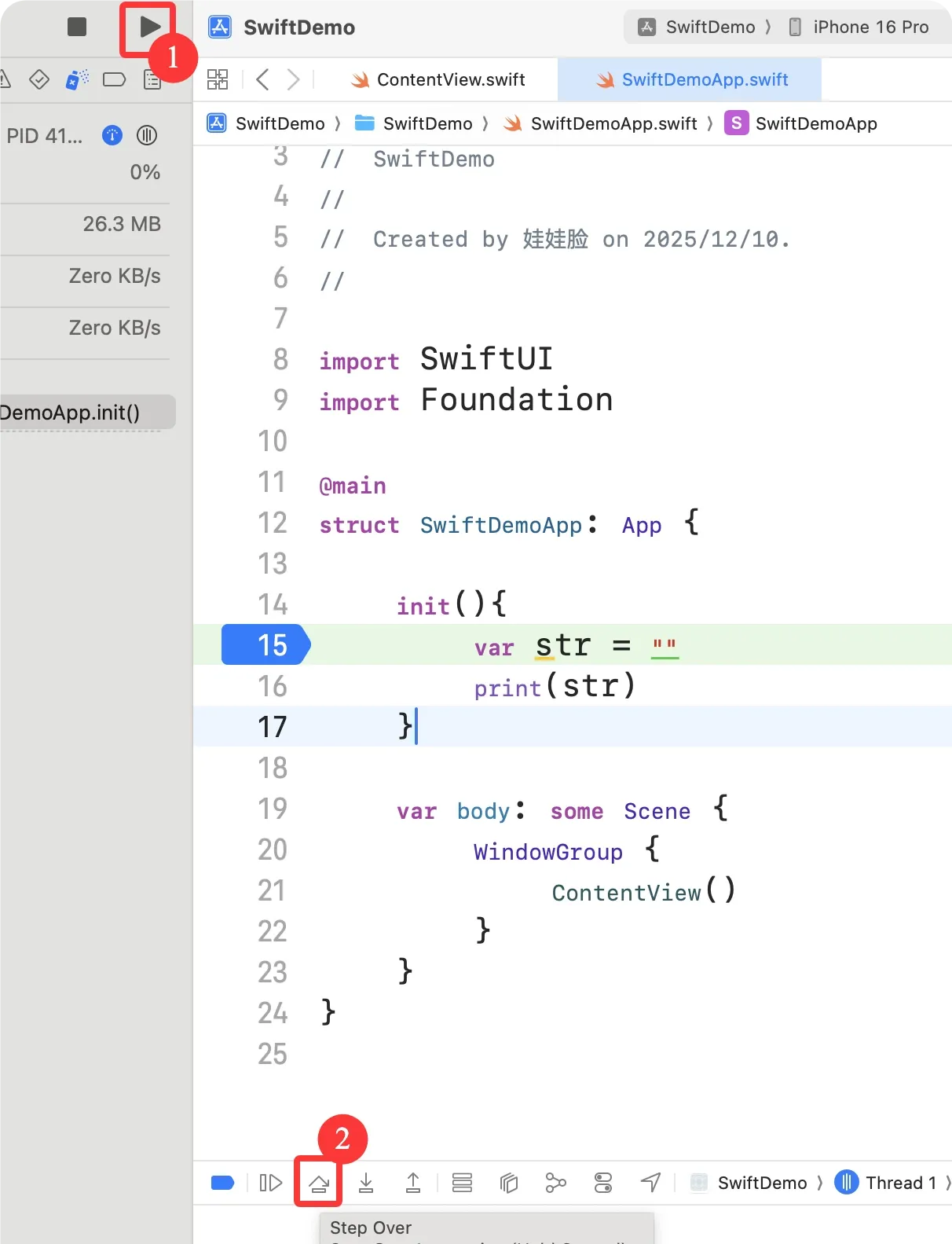The image size is (952, 1244).
Task: Switch to the ContentView.swift tab
Action: pos(438,79)
